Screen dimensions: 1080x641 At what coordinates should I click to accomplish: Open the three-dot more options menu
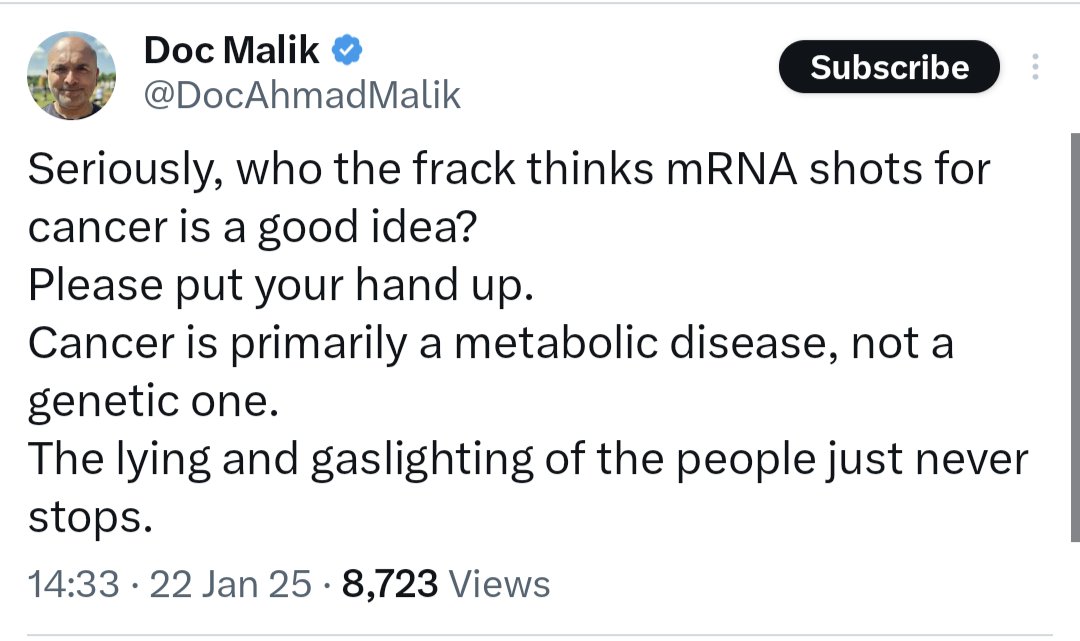[x=1035, y=67]
